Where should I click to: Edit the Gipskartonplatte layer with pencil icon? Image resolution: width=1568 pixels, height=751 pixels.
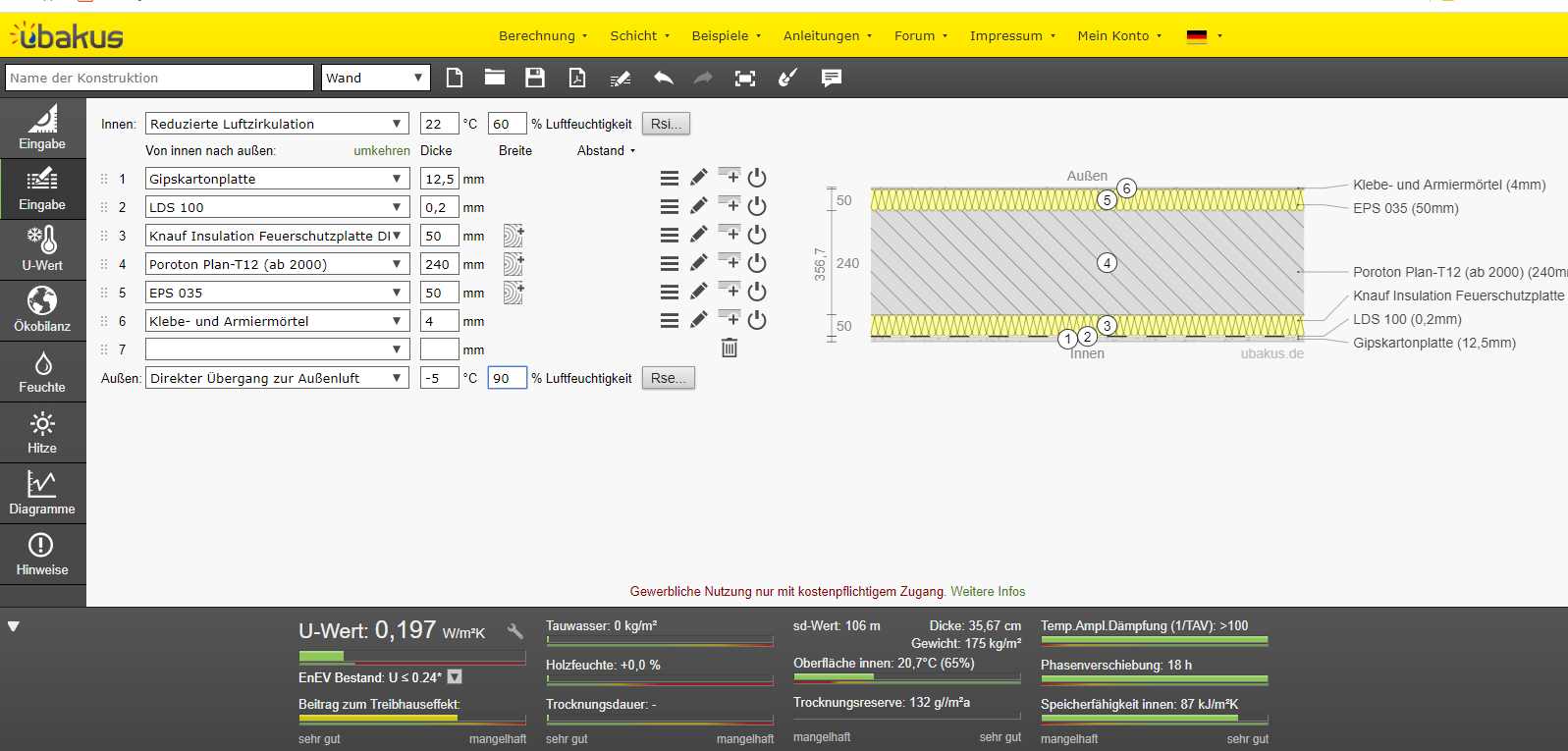tap(698, 178)
